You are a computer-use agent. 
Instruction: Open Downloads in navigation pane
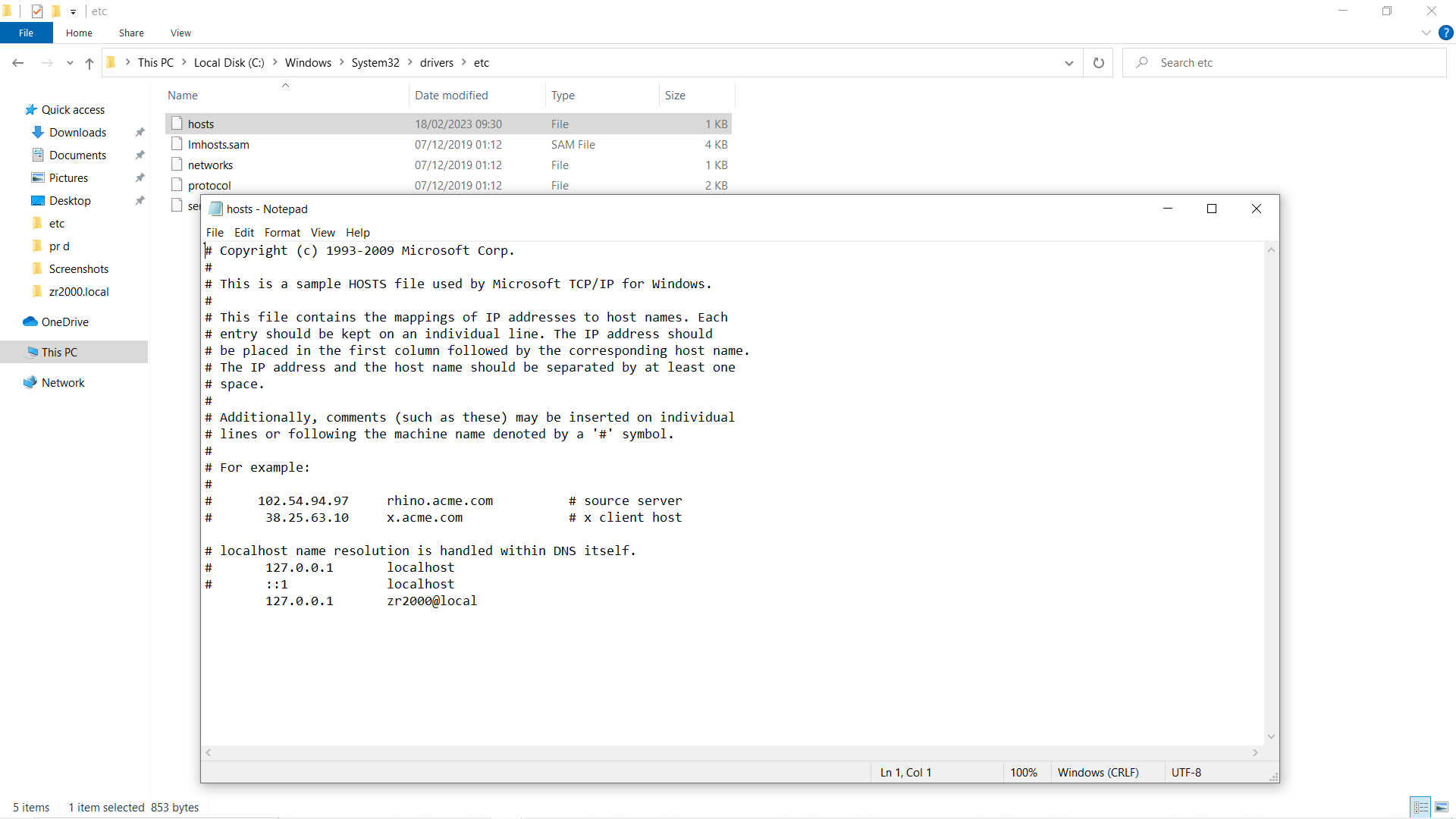(77, 133)
